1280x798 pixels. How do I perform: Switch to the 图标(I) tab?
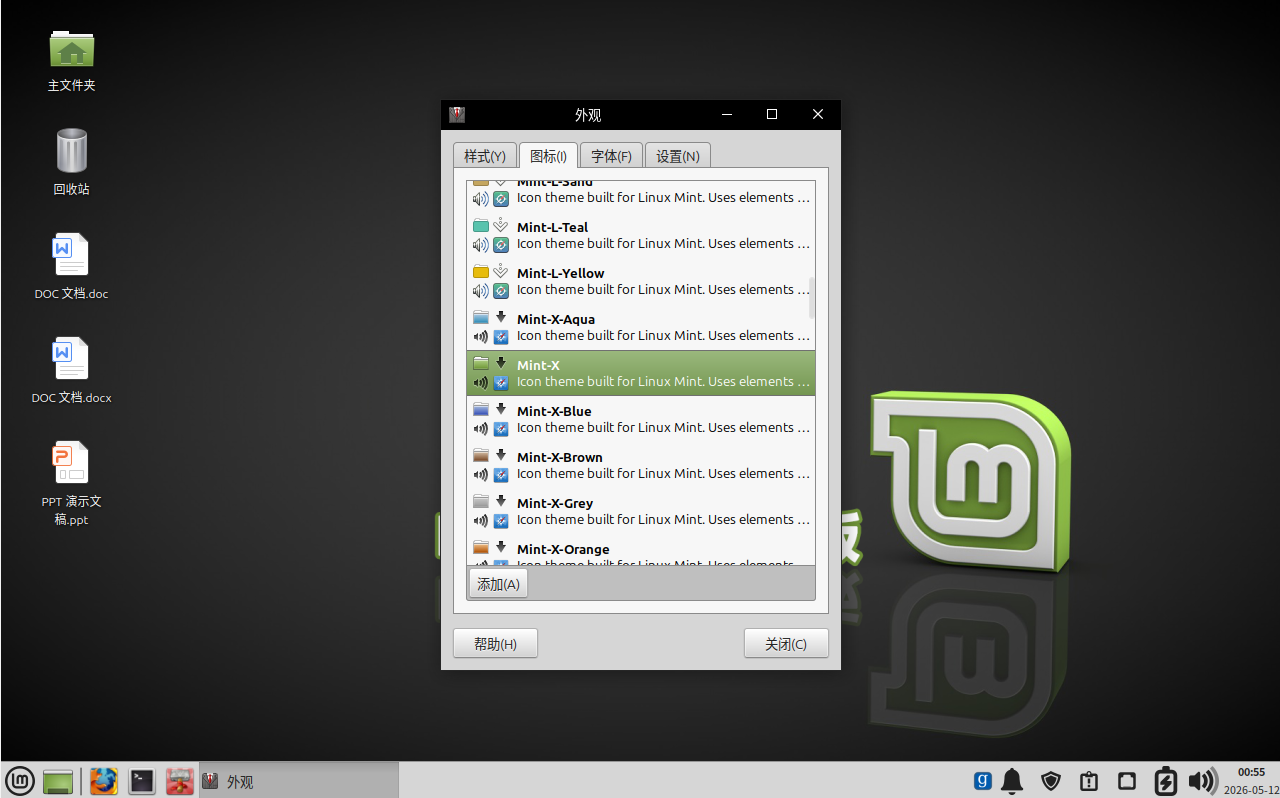click(548, 156)
